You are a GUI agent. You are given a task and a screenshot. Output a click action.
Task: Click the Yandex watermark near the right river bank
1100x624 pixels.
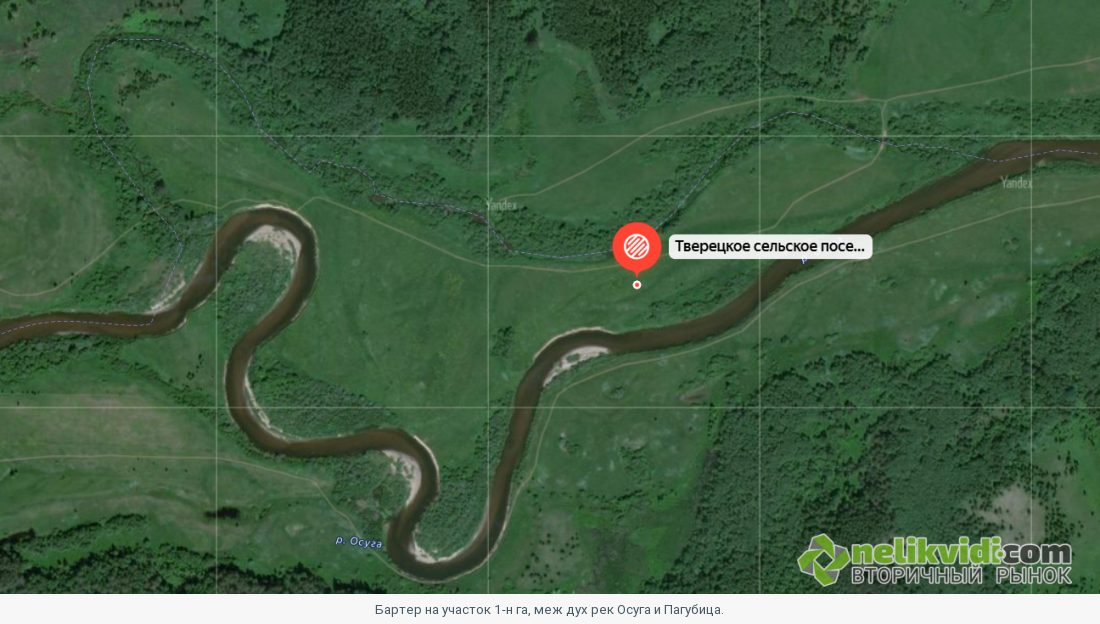[x=1017, y=183]
